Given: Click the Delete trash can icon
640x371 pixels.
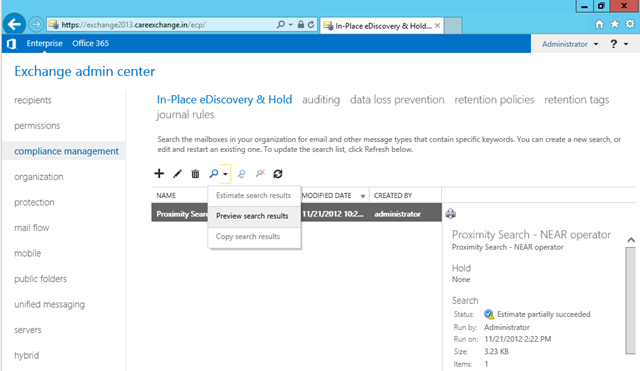Looking at the screenshot, I should (x=195, y=174).
